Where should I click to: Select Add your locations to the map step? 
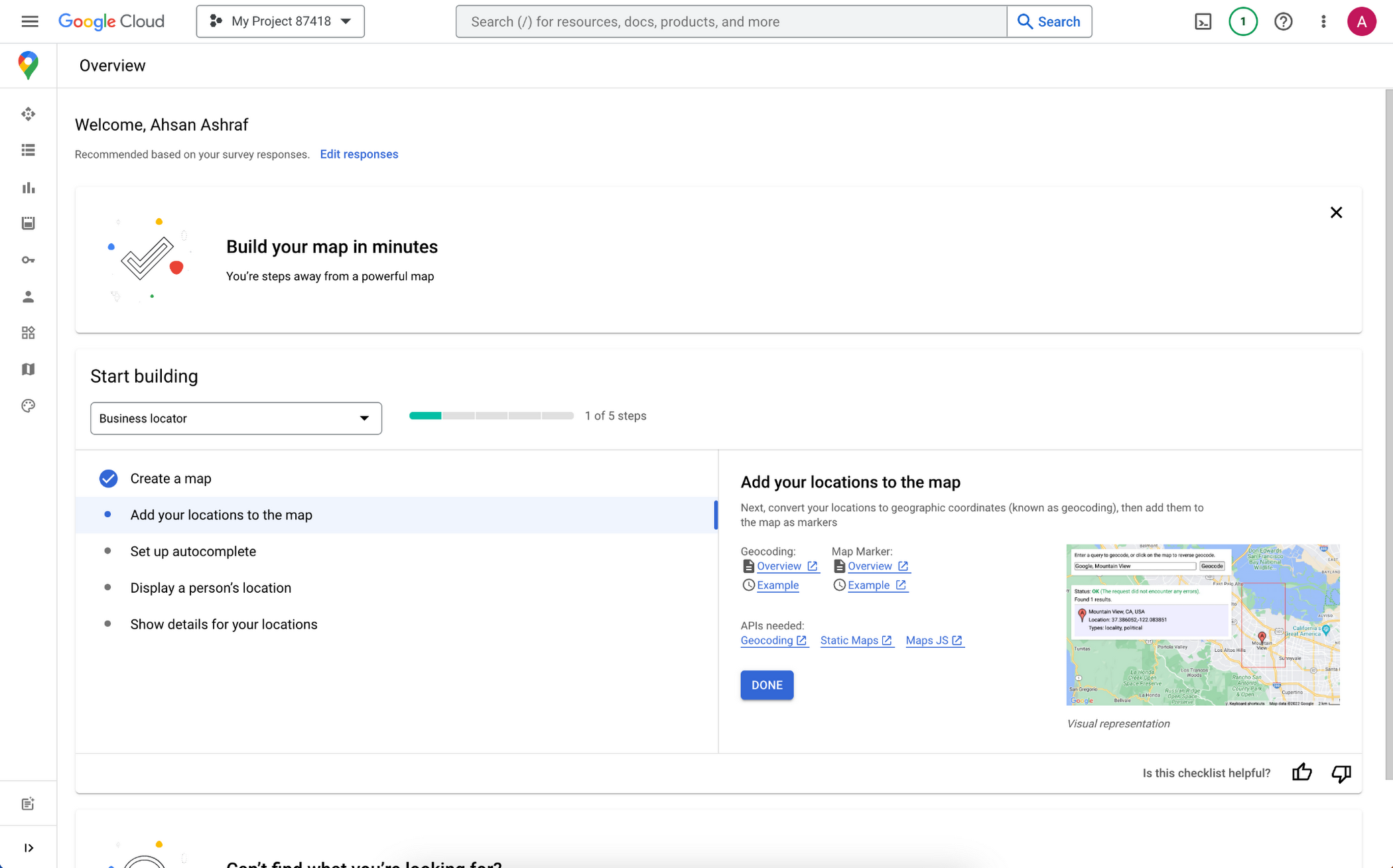click(221, 514)
